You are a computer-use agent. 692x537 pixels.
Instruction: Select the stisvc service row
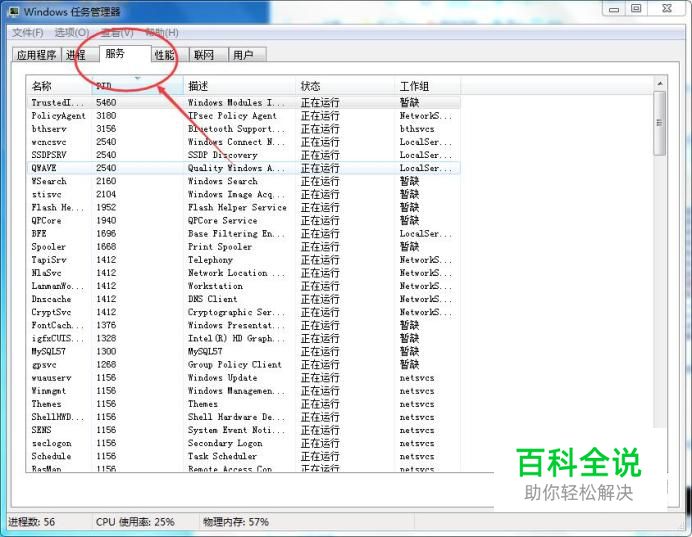pyautogui.click(x=243, y=194)
